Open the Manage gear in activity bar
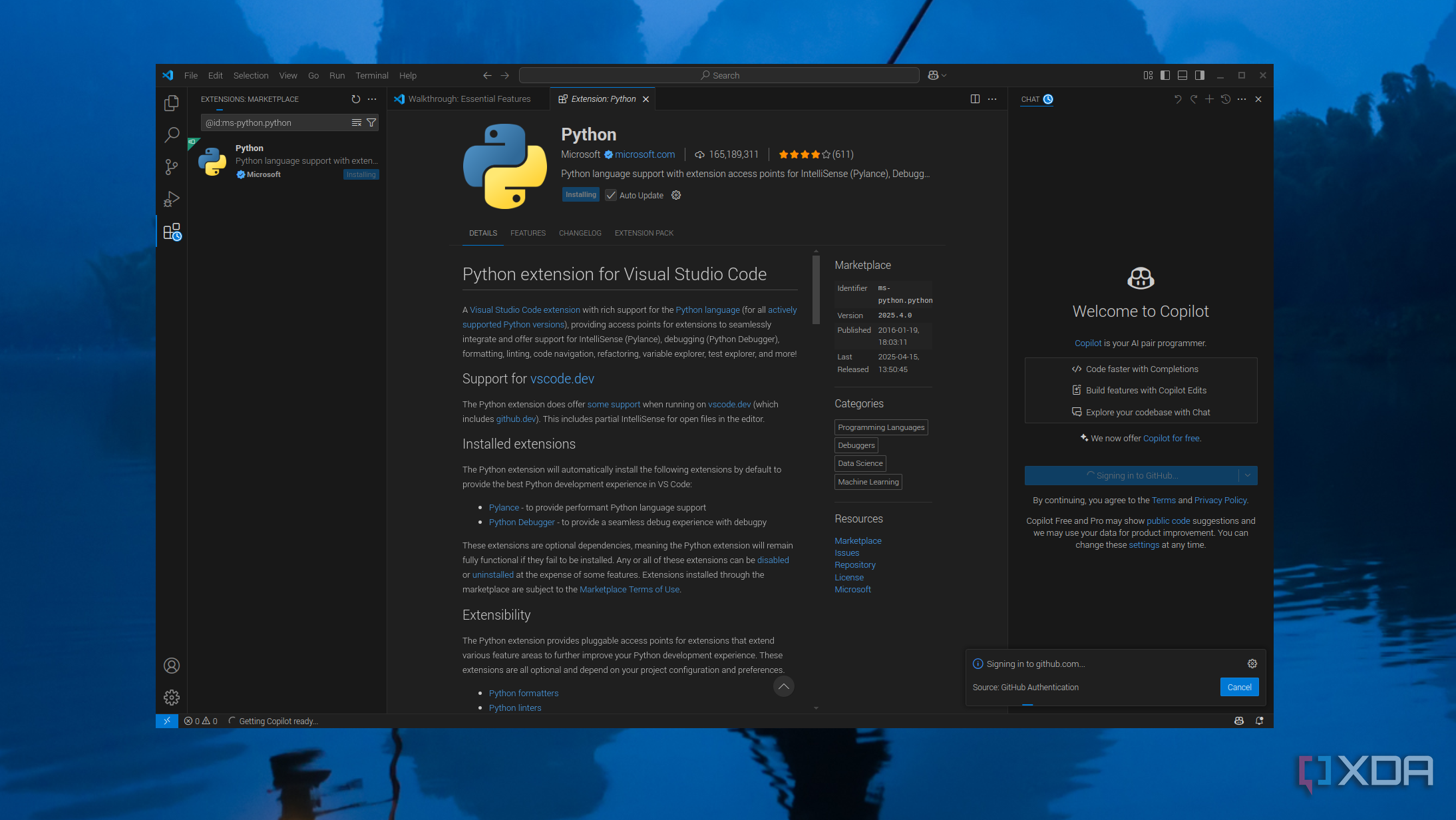The image size is (1456, 820). (172, 698)
